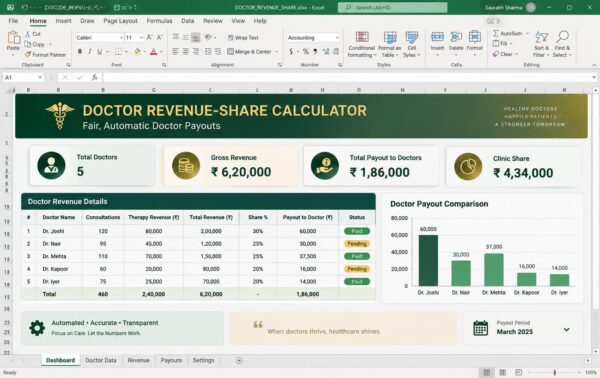Click the Search (Alt+Q) box
The height and width of the screenshot is (378, 600).
tap(392, 7)
